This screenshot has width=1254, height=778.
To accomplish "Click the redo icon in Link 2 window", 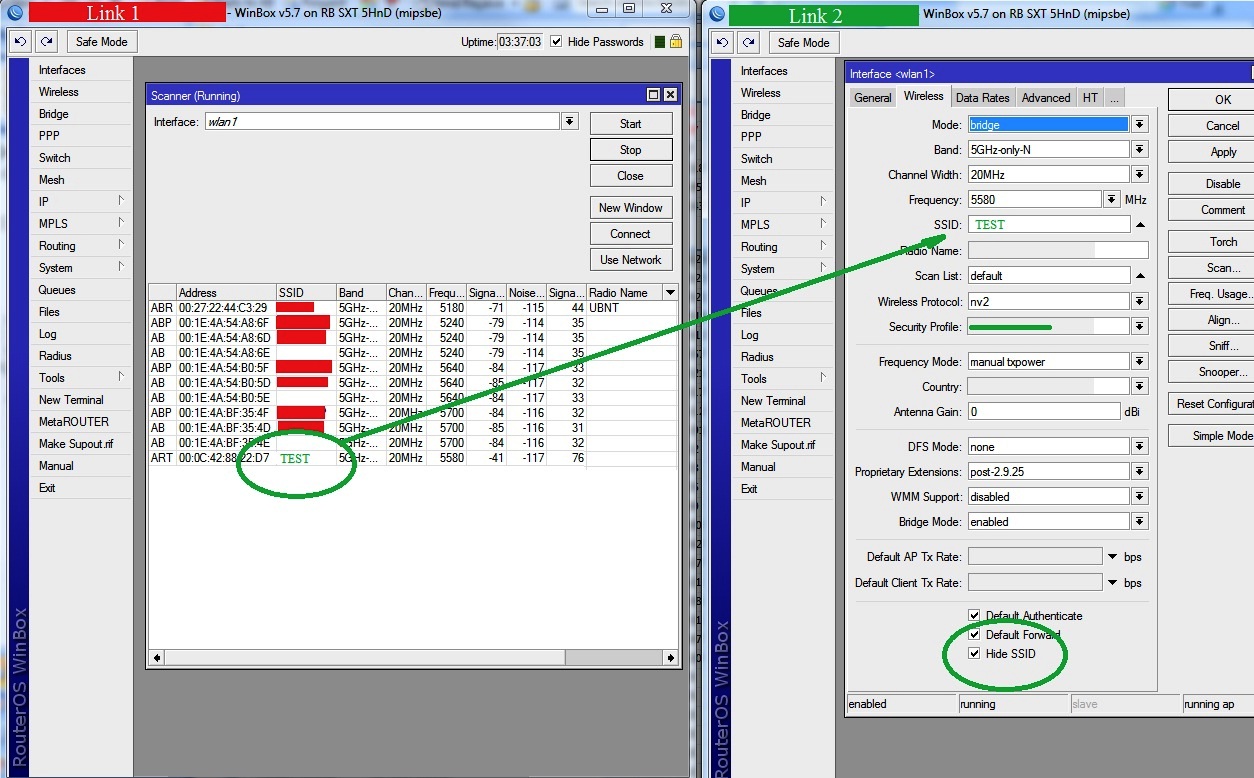I will point(748,43).
